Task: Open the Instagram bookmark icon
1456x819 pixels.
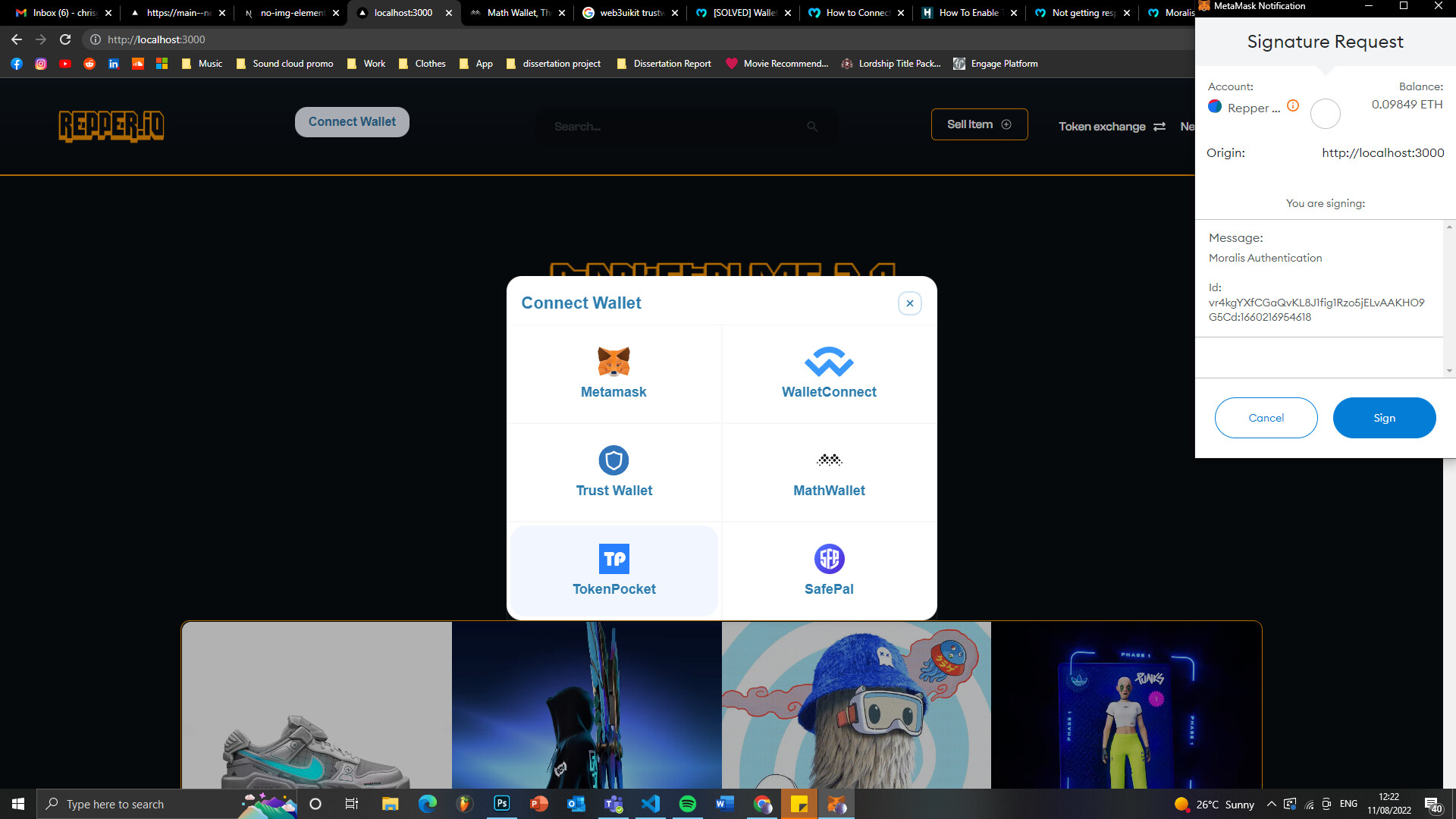Action: [x=41, y=64]
